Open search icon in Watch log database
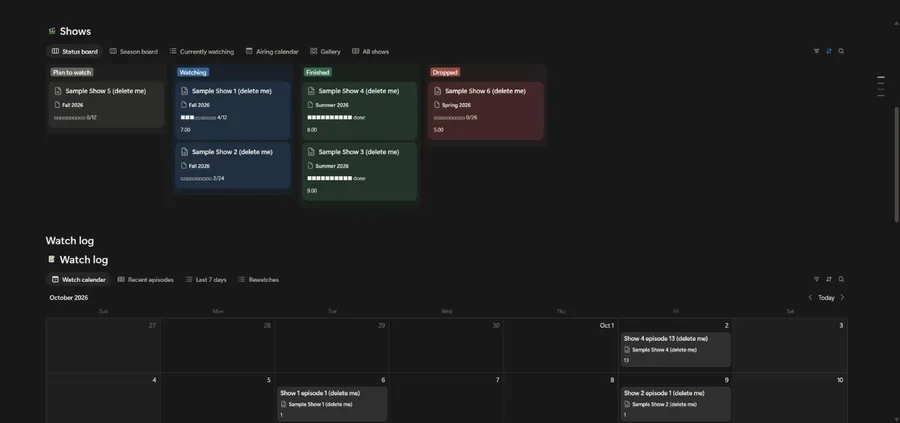Screen dimensions: 900x423 click(841, 280)
